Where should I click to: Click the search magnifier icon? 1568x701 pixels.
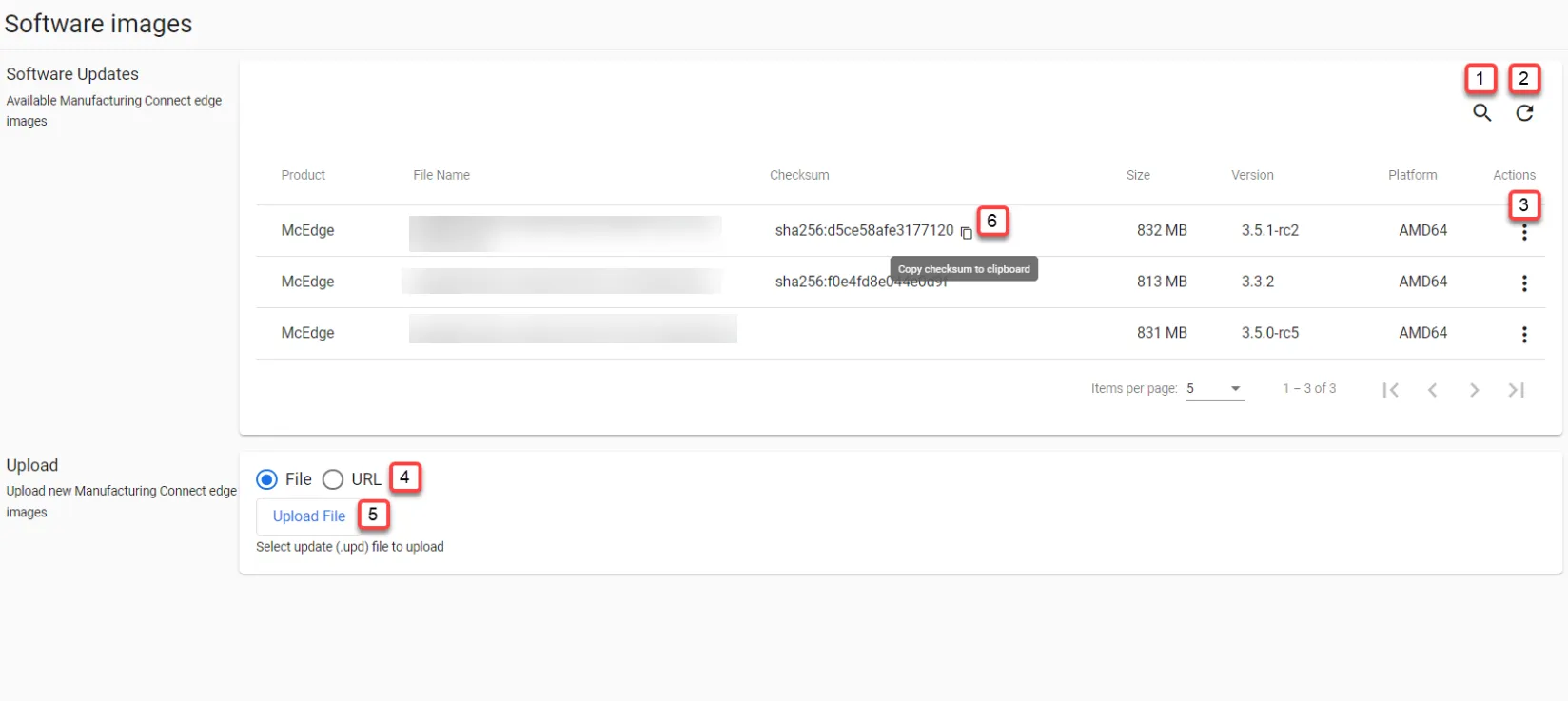tap(1481, 113)
